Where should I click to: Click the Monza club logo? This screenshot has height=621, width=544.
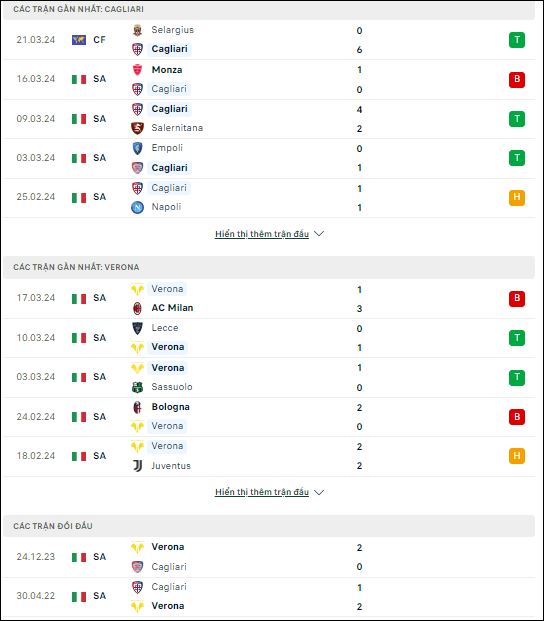[137, 70]
